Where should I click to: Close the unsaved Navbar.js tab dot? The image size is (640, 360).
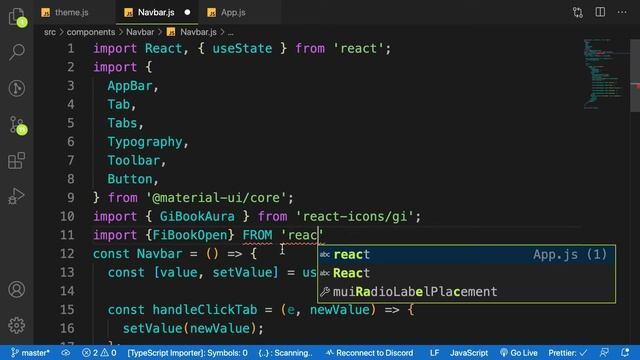(x=187, y=12)
